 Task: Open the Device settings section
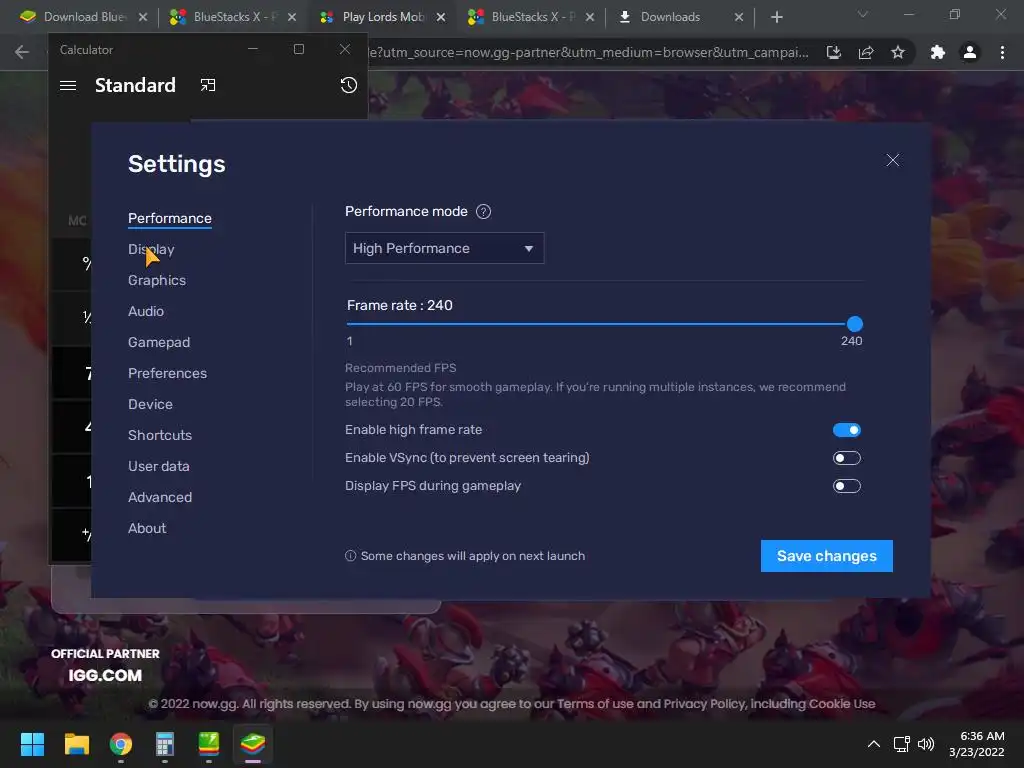tap(150, 404)
